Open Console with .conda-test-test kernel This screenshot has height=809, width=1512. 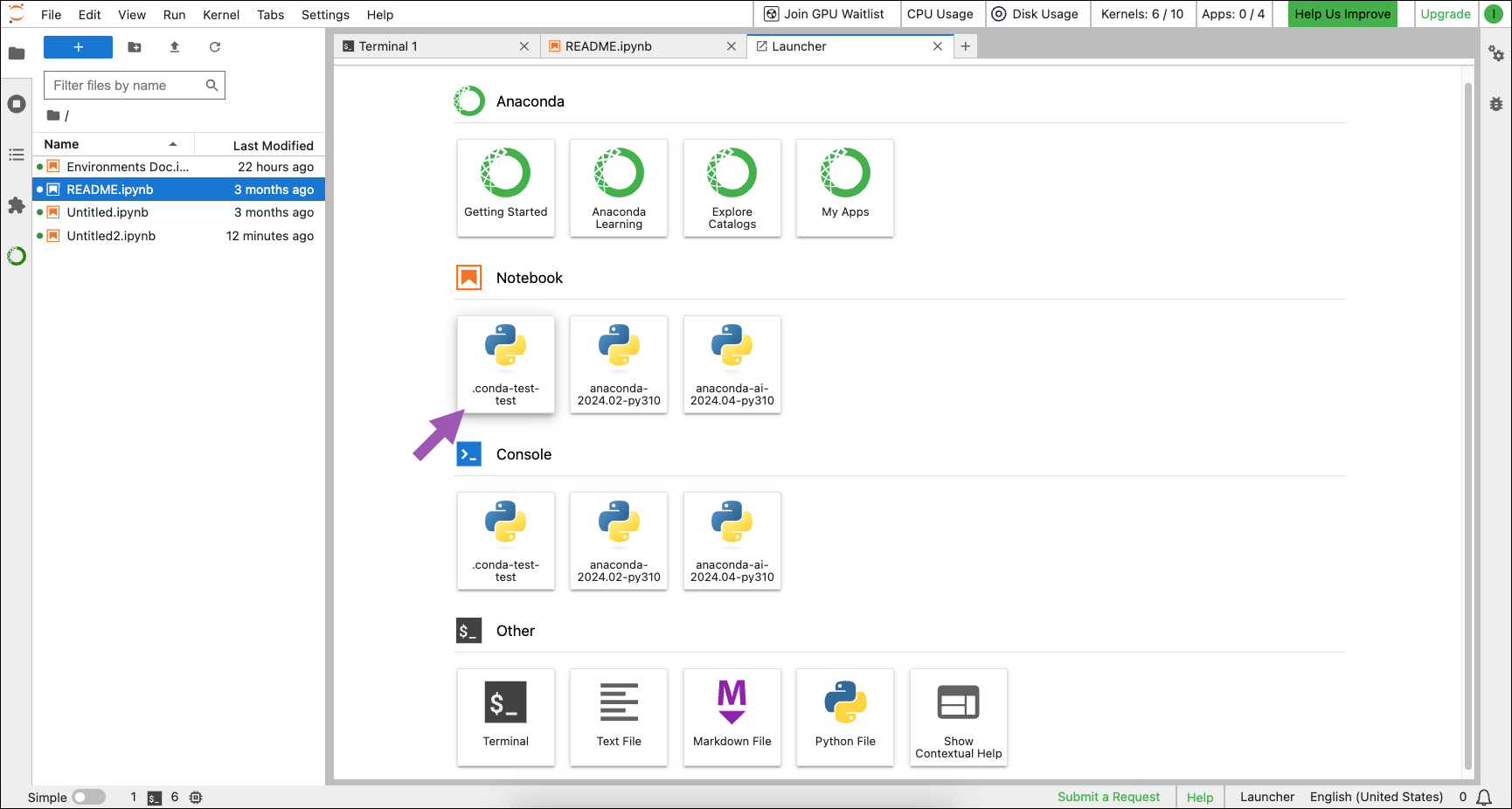506,541
